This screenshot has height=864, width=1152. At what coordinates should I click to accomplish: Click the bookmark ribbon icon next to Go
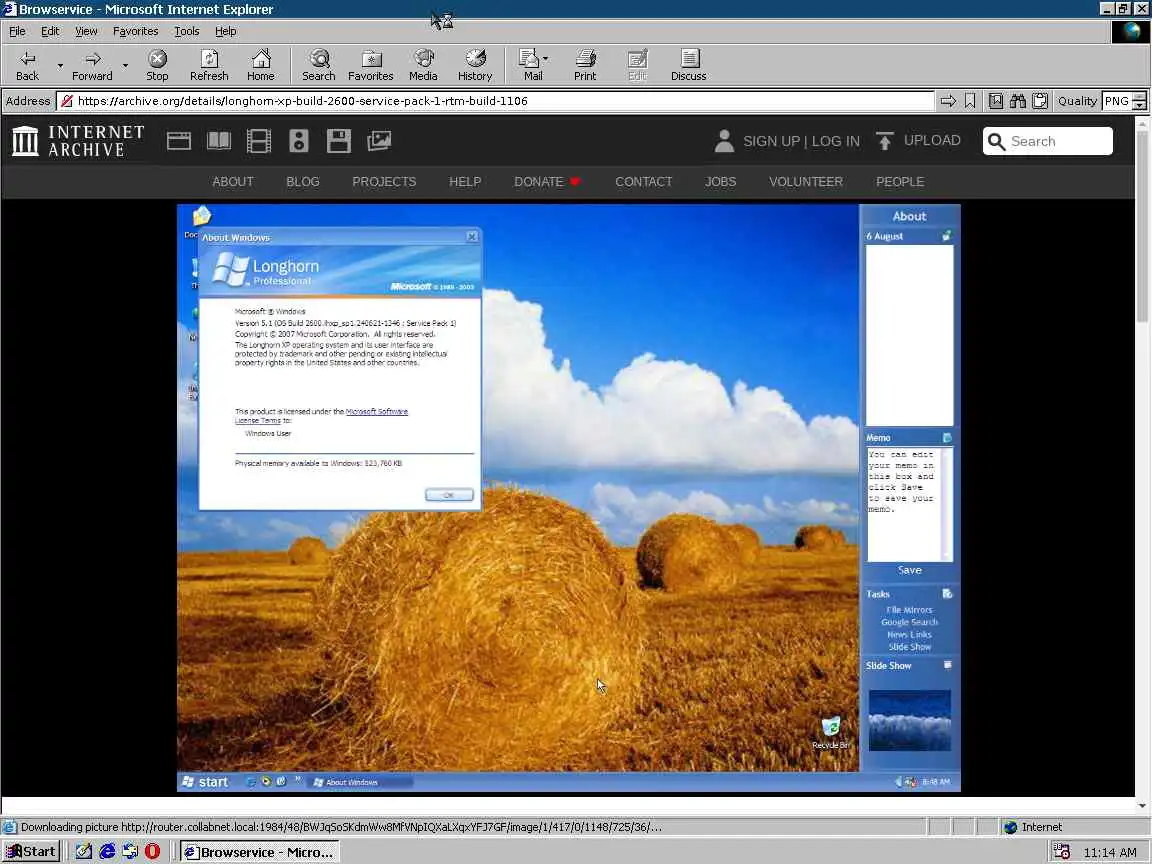(x=970, y=101)
